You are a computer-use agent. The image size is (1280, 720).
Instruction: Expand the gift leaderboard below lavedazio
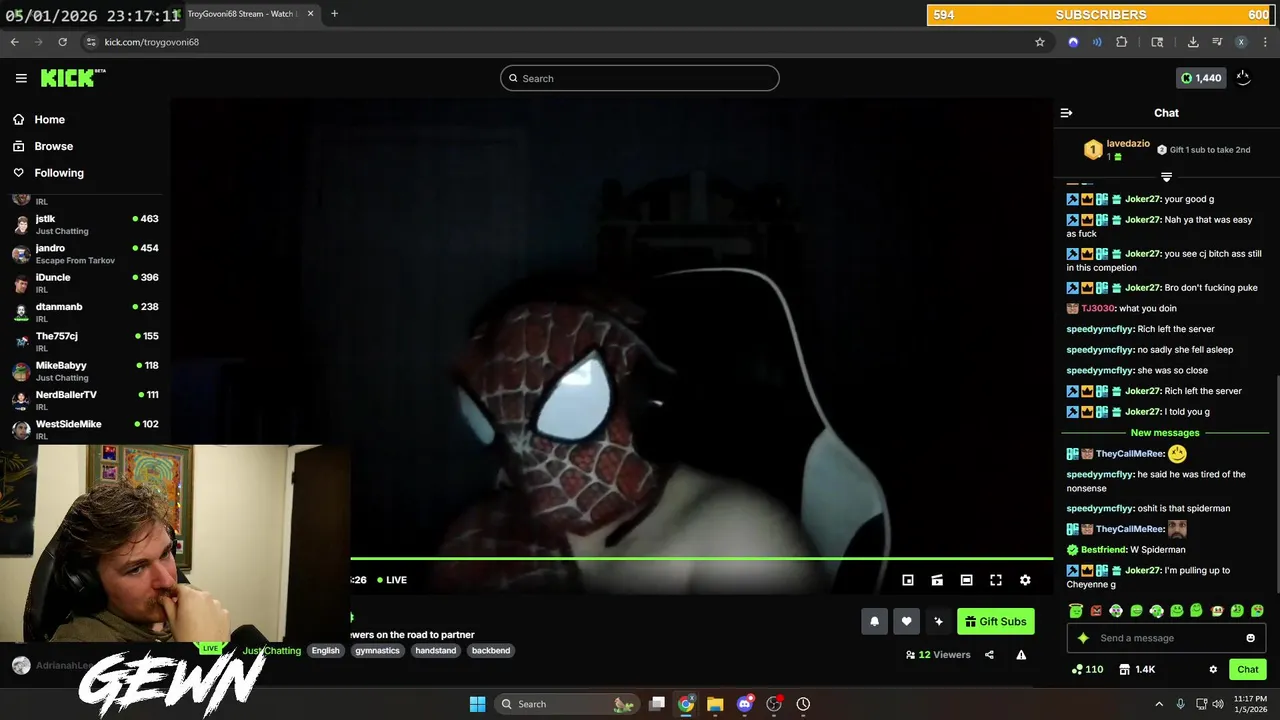pyautogui.click(x=1166, y=177)
